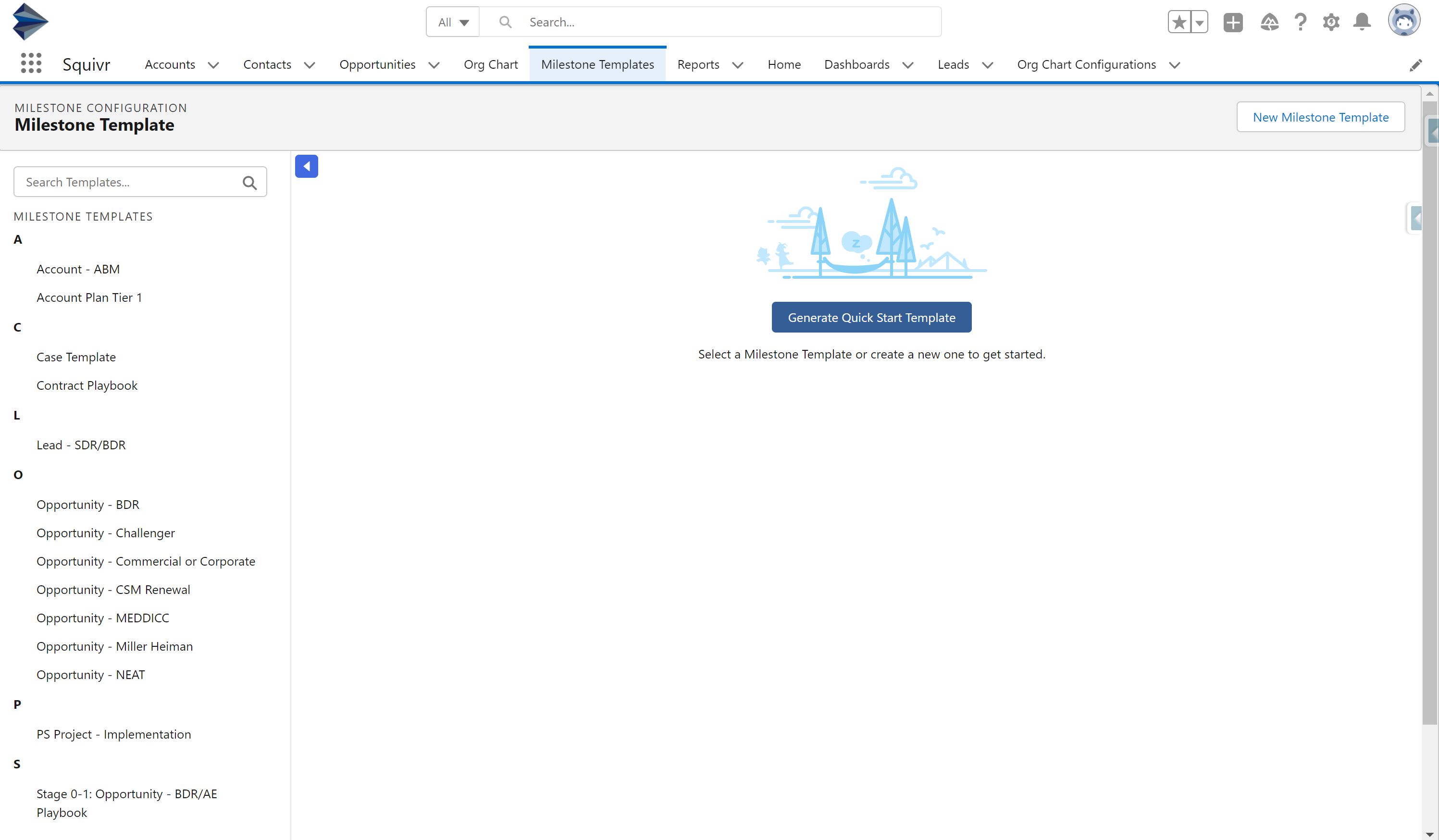Go to the Accounts tab
Screen dimensions: 1439x840
pyautogui.click(x=170, y=64)
